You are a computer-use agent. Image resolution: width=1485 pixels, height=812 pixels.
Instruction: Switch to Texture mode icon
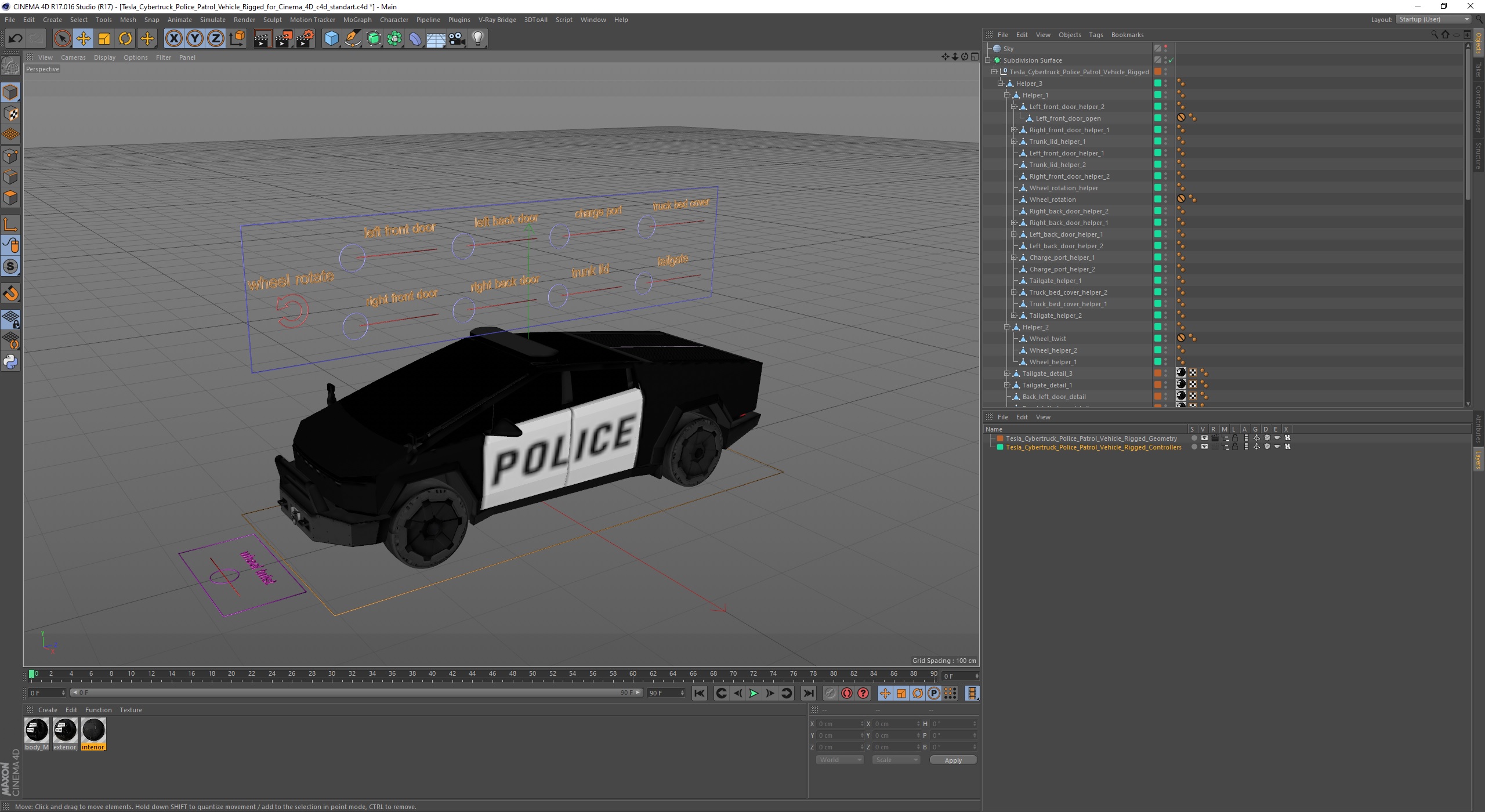(x=10, y=114)
